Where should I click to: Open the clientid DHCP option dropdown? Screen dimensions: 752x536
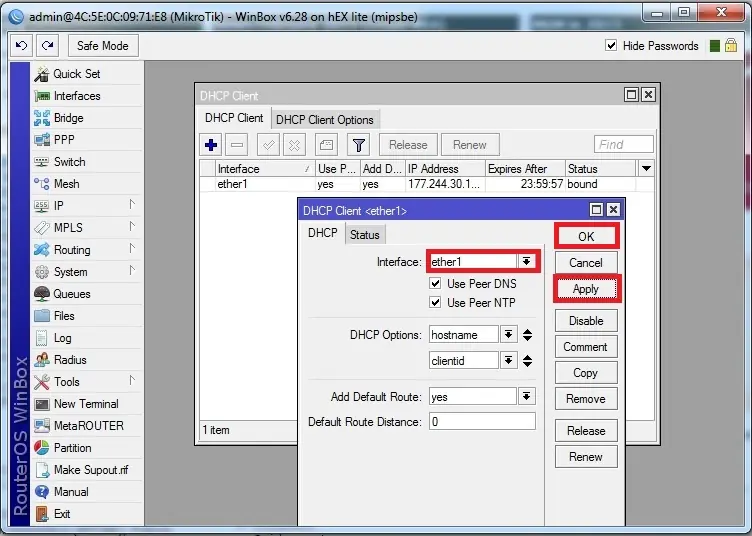point(509,361)
